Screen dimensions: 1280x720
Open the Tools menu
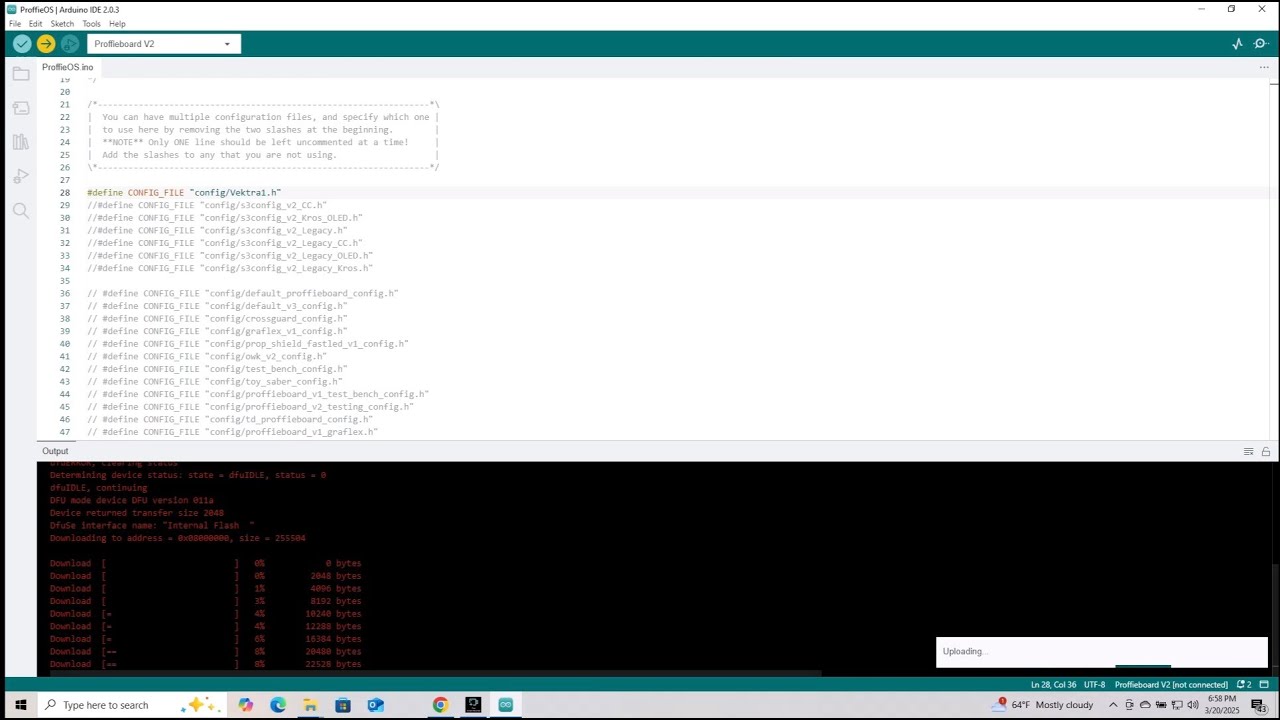pyautogui.click(x=91, y=24)
